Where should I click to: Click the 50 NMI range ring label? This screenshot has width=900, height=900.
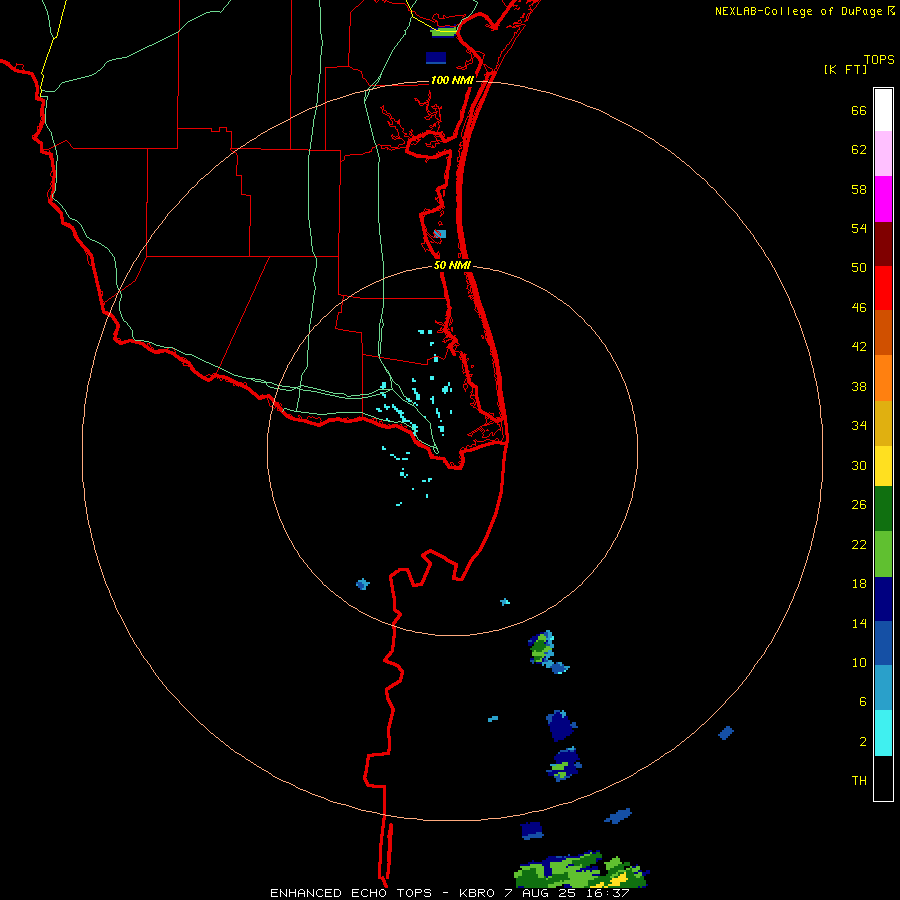[x=452, y=265]
